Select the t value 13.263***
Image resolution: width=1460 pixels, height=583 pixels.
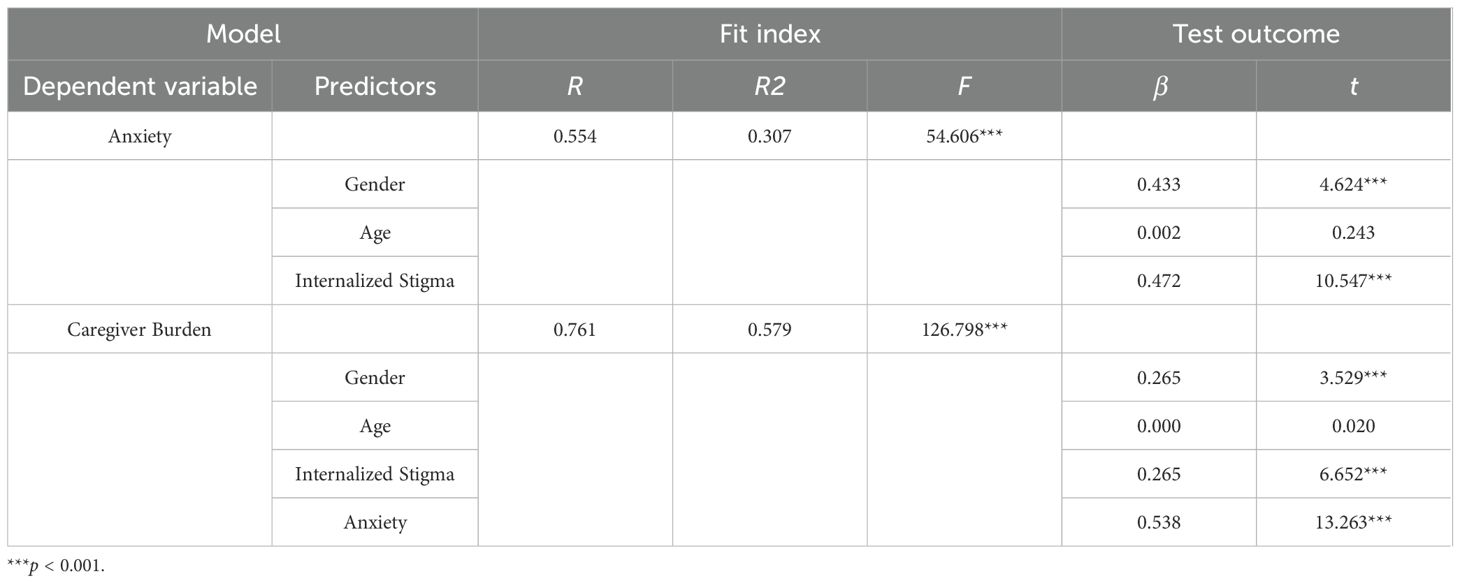coord(1353,522)
